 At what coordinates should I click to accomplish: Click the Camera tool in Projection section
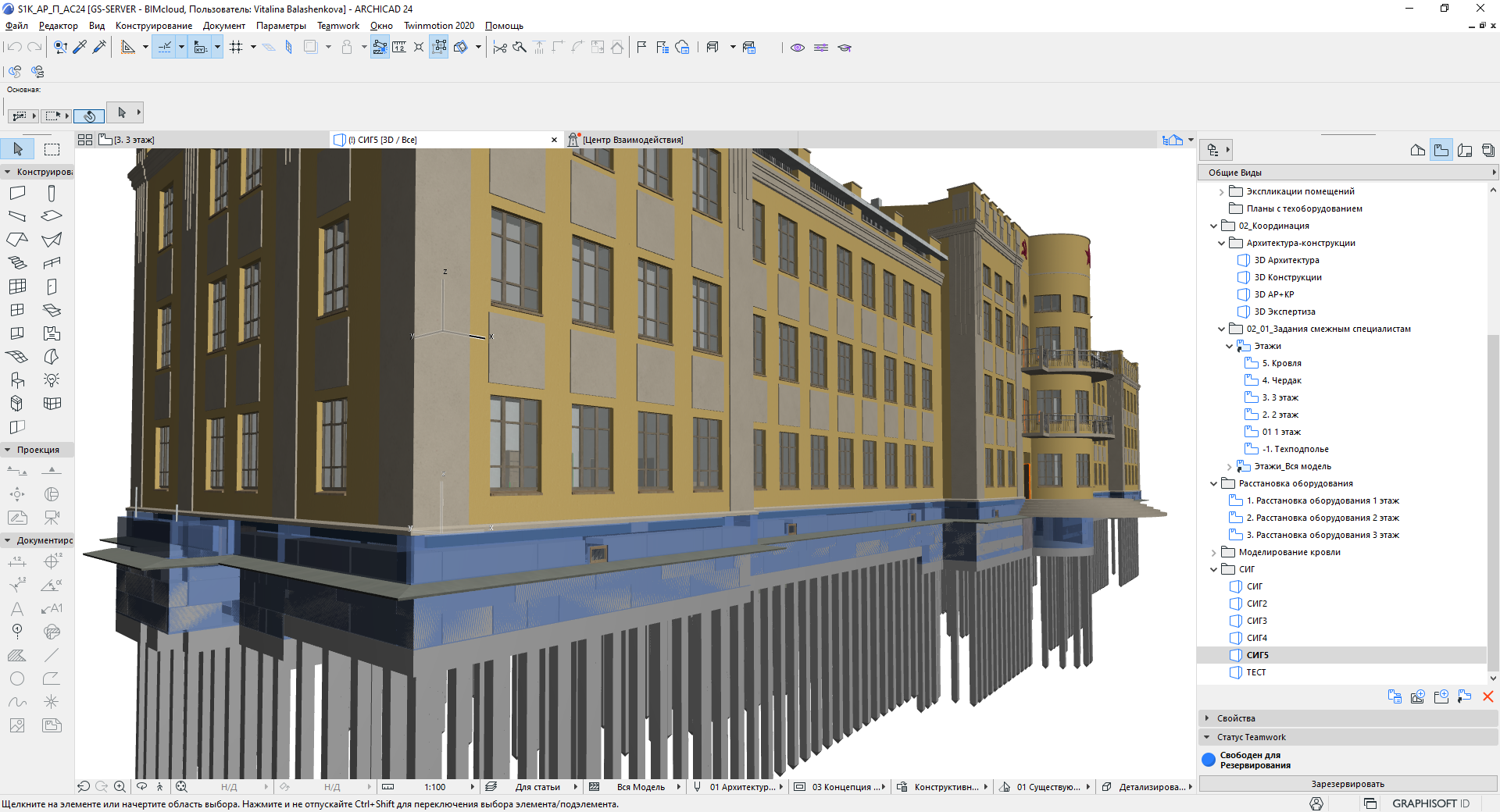point(52,518)
